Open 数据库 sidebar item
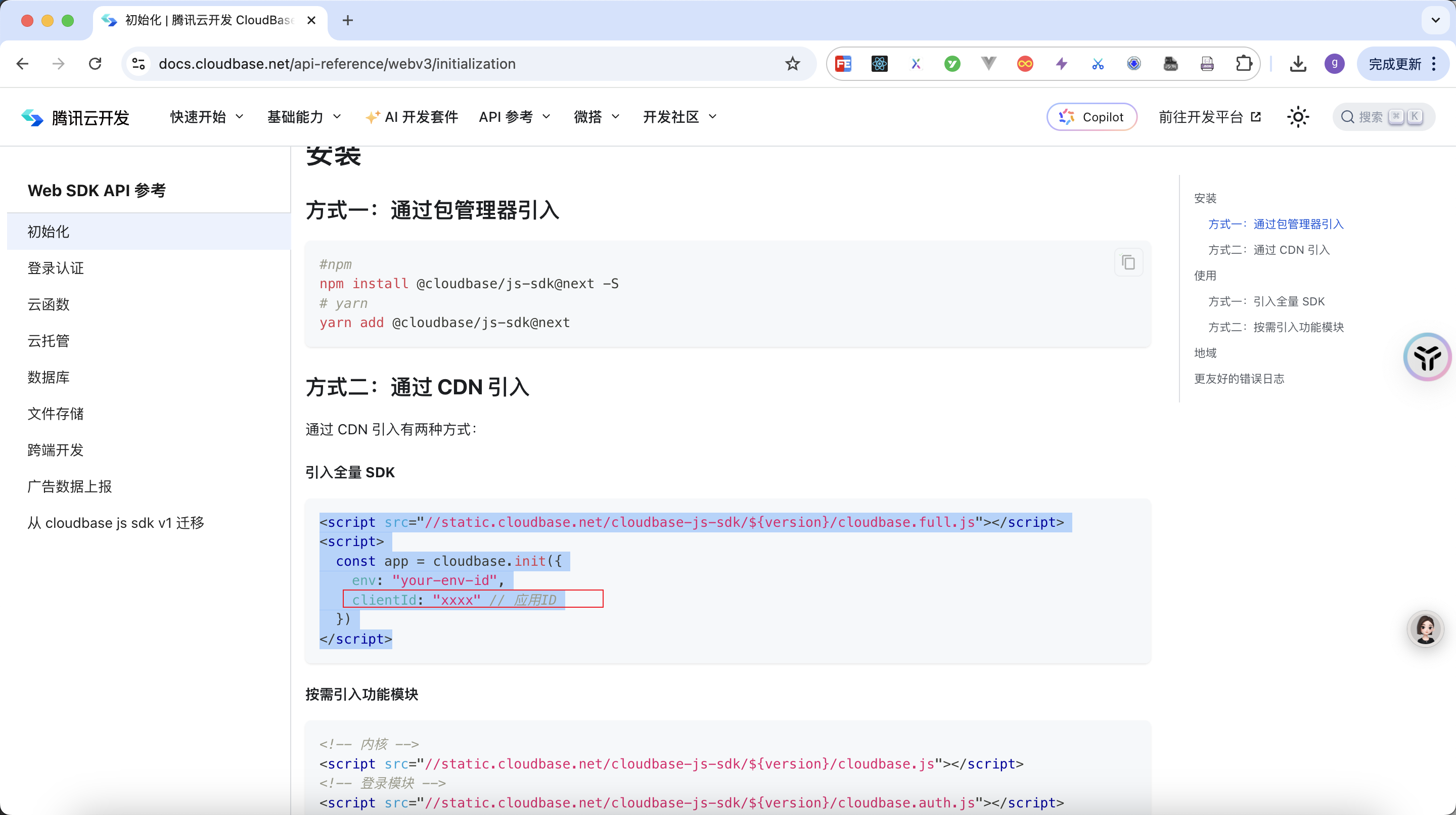Screen dimensions: 1456x815 tap(149, 377)
